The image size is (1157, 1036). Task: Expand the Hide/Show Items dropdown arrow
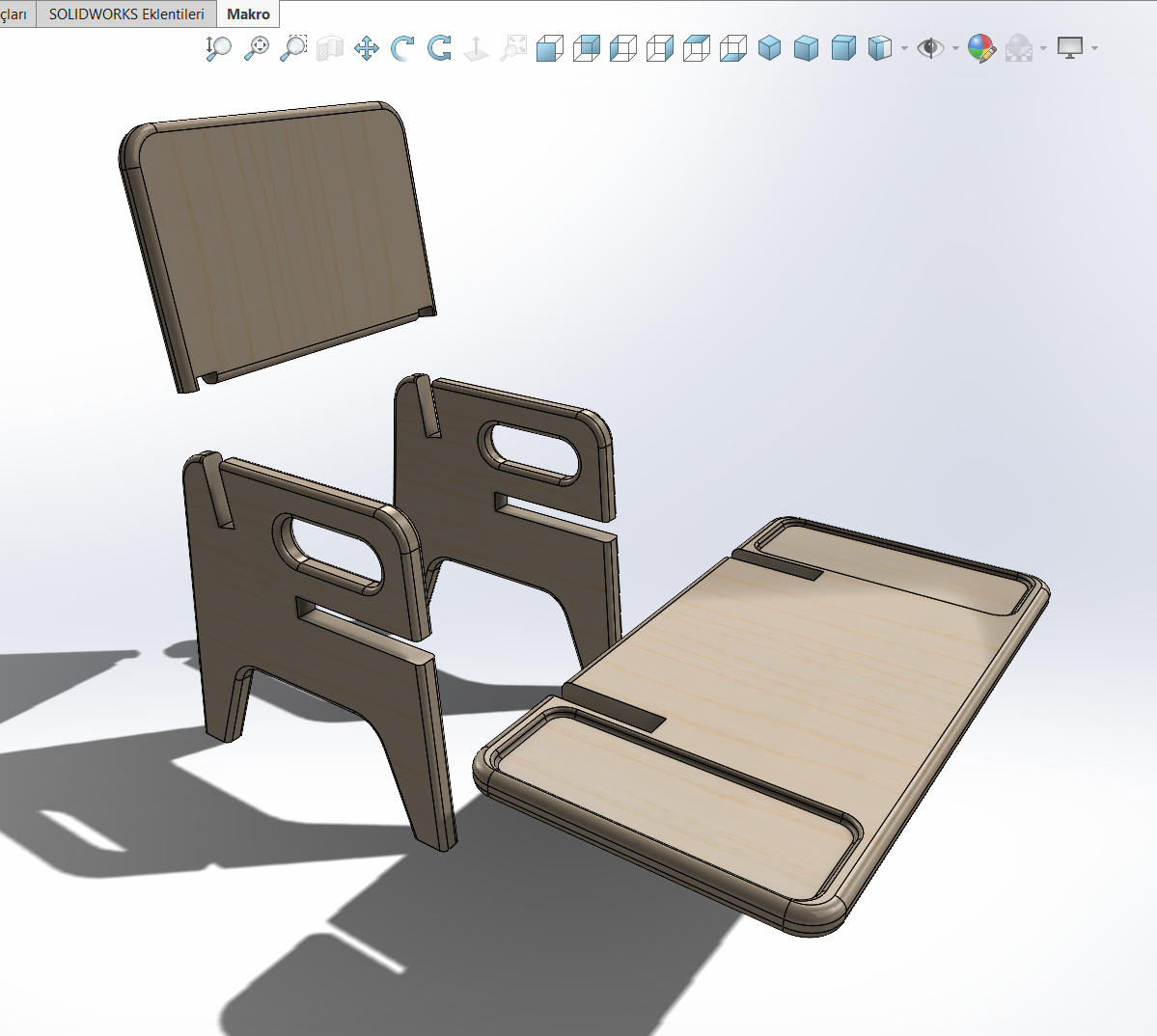pyautogui.click(x=955, y=48)
